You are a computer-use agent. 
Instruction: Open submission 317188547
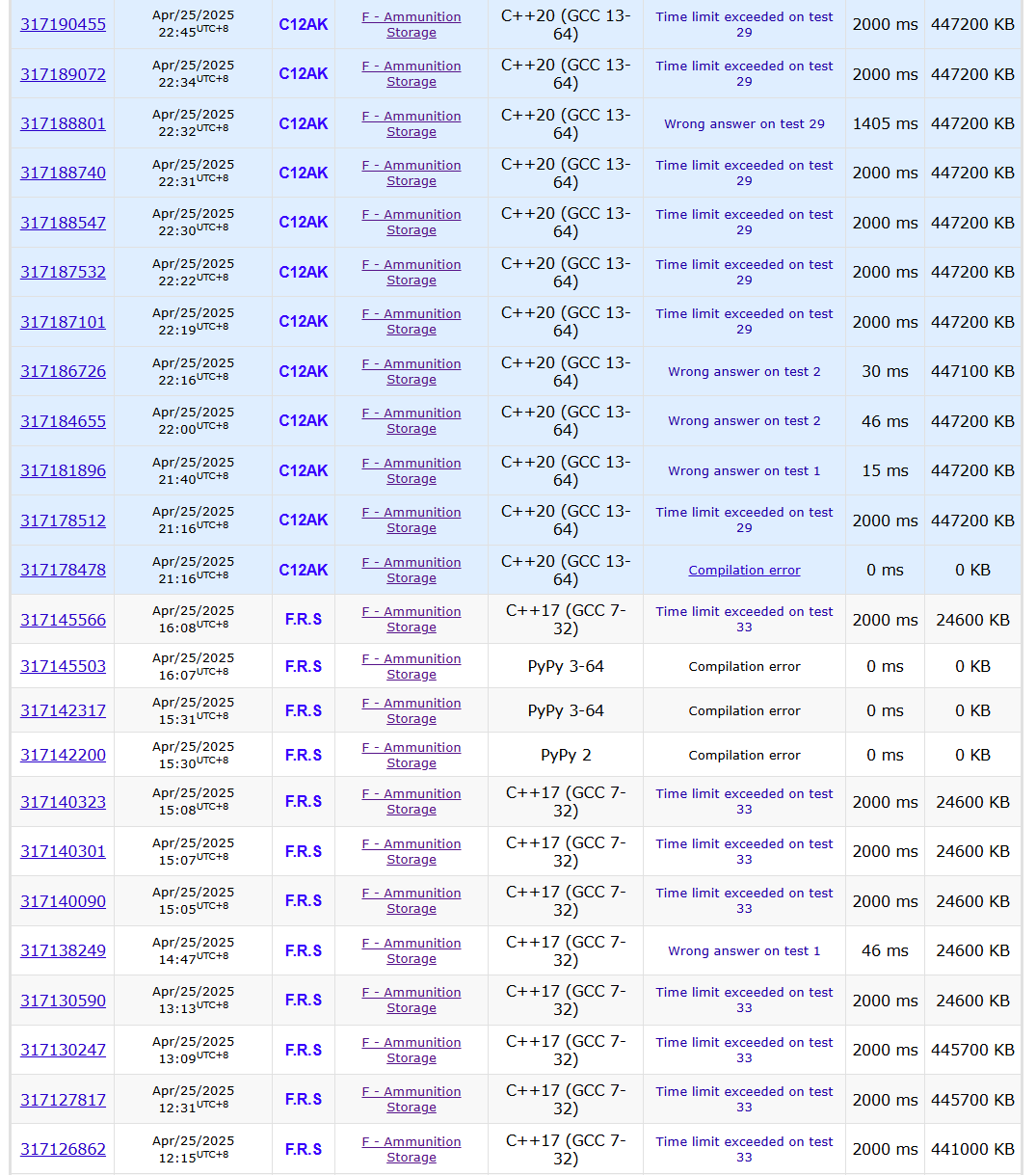tap(63, 223)
